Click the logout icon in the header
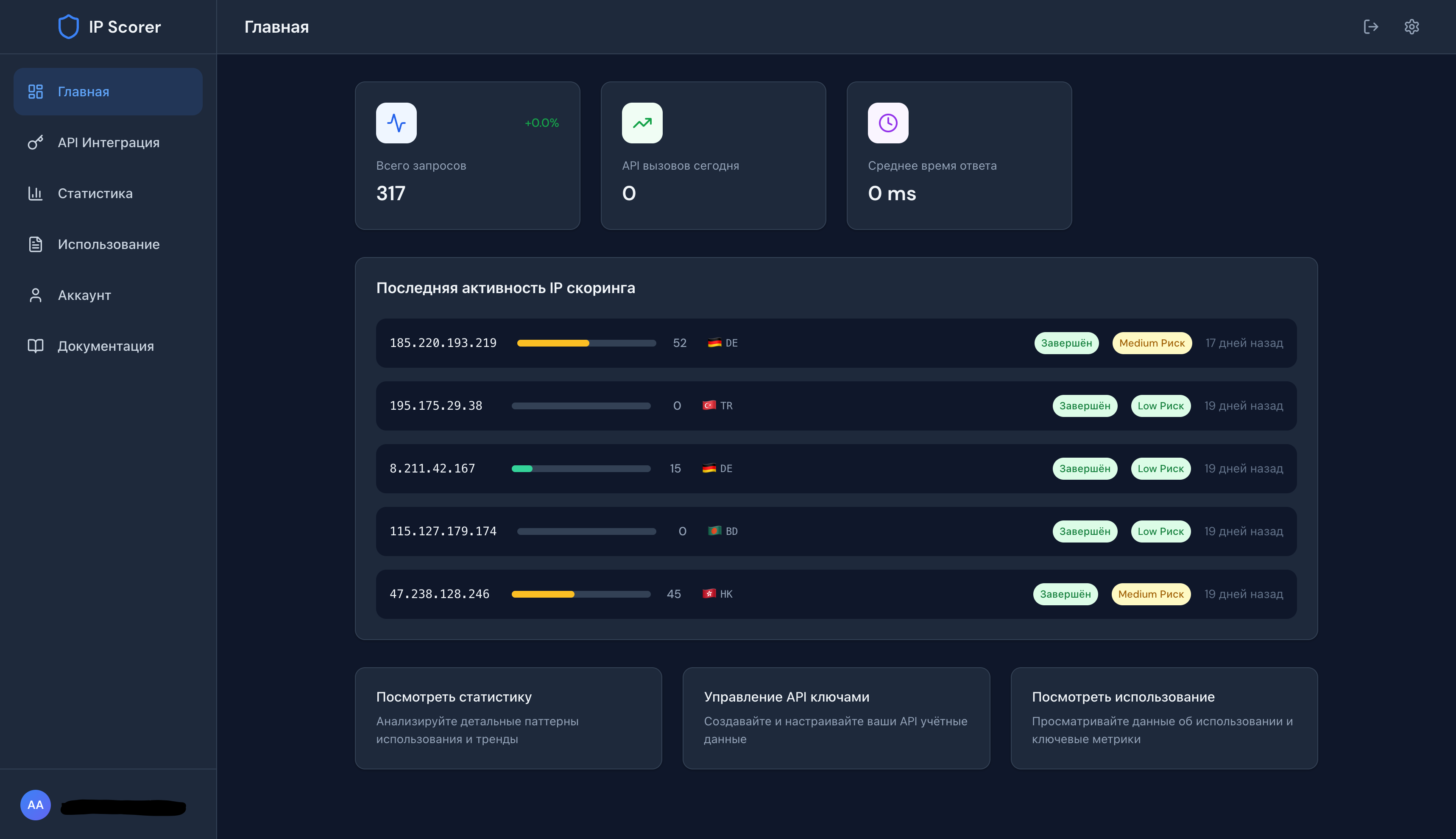 click(1371, 26)
